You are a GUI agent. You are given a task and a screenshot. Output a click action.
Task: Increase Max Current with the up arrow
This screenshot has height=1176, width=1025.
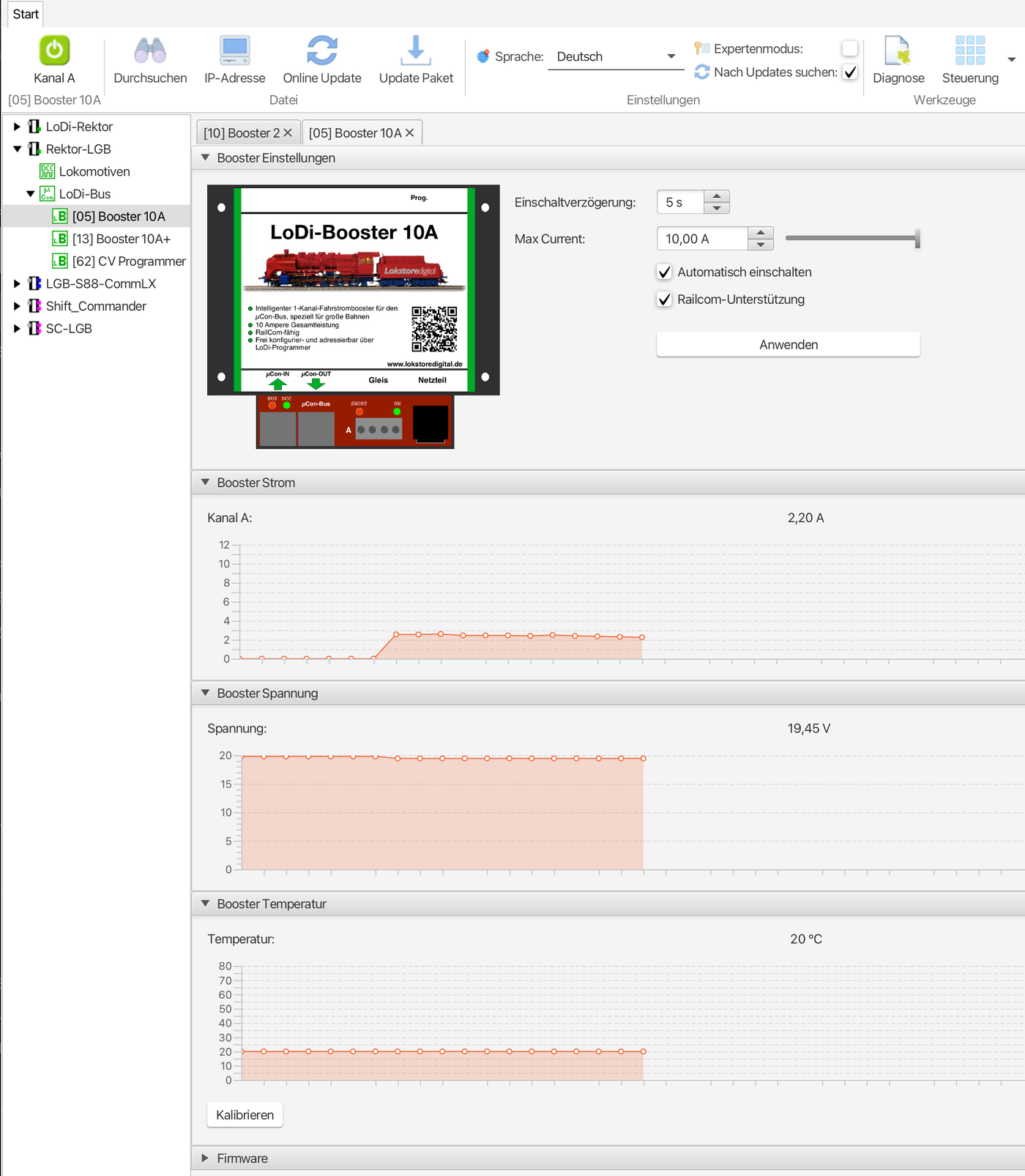pyautogui.click(x=761, y=233)
